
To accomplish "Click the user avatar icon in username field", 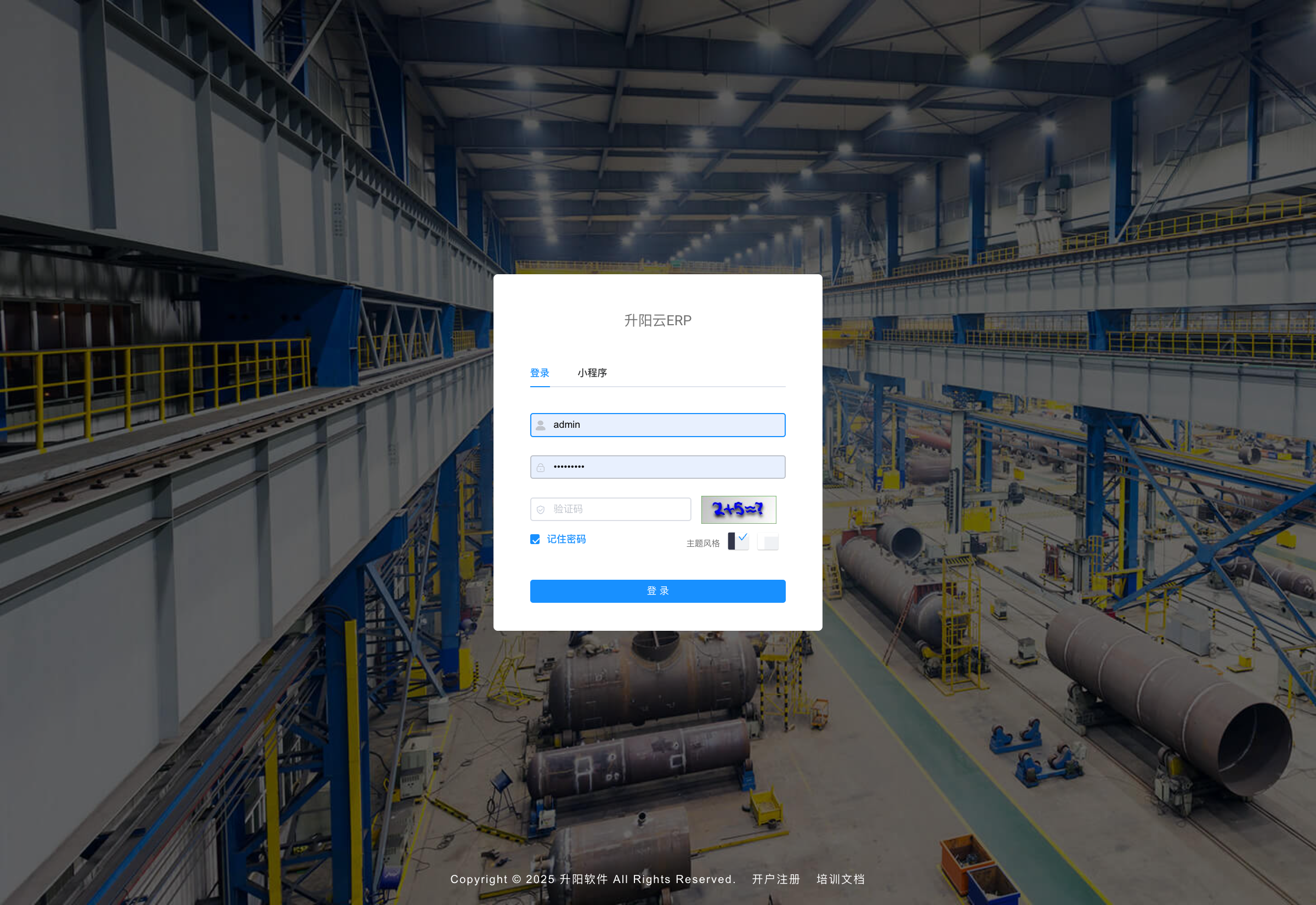I will pos(540,425).
